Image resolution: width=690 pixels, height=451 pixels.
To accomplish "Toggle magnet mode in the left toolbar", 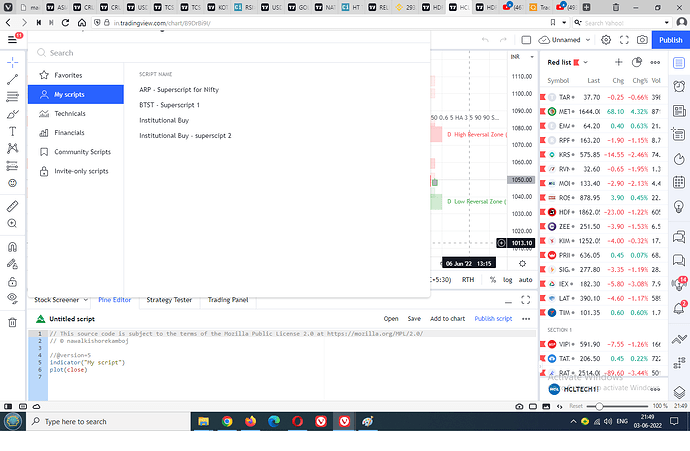I will coord(12,247).
